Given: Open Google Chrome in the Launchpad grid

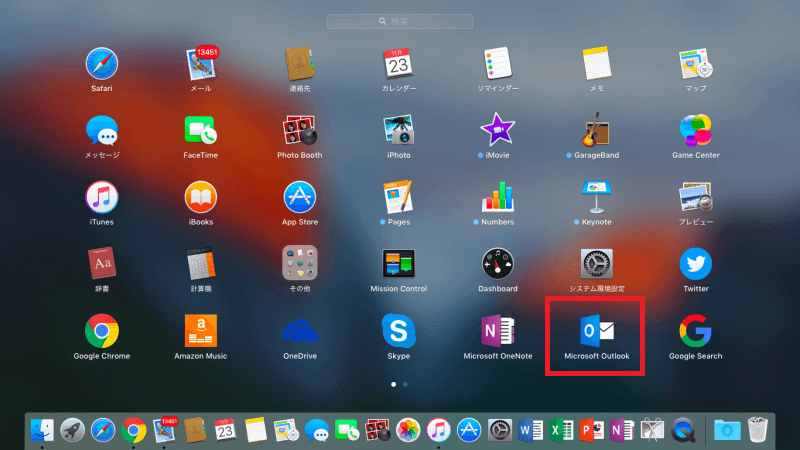Looking at the screenshot, I should coord(102,331).
